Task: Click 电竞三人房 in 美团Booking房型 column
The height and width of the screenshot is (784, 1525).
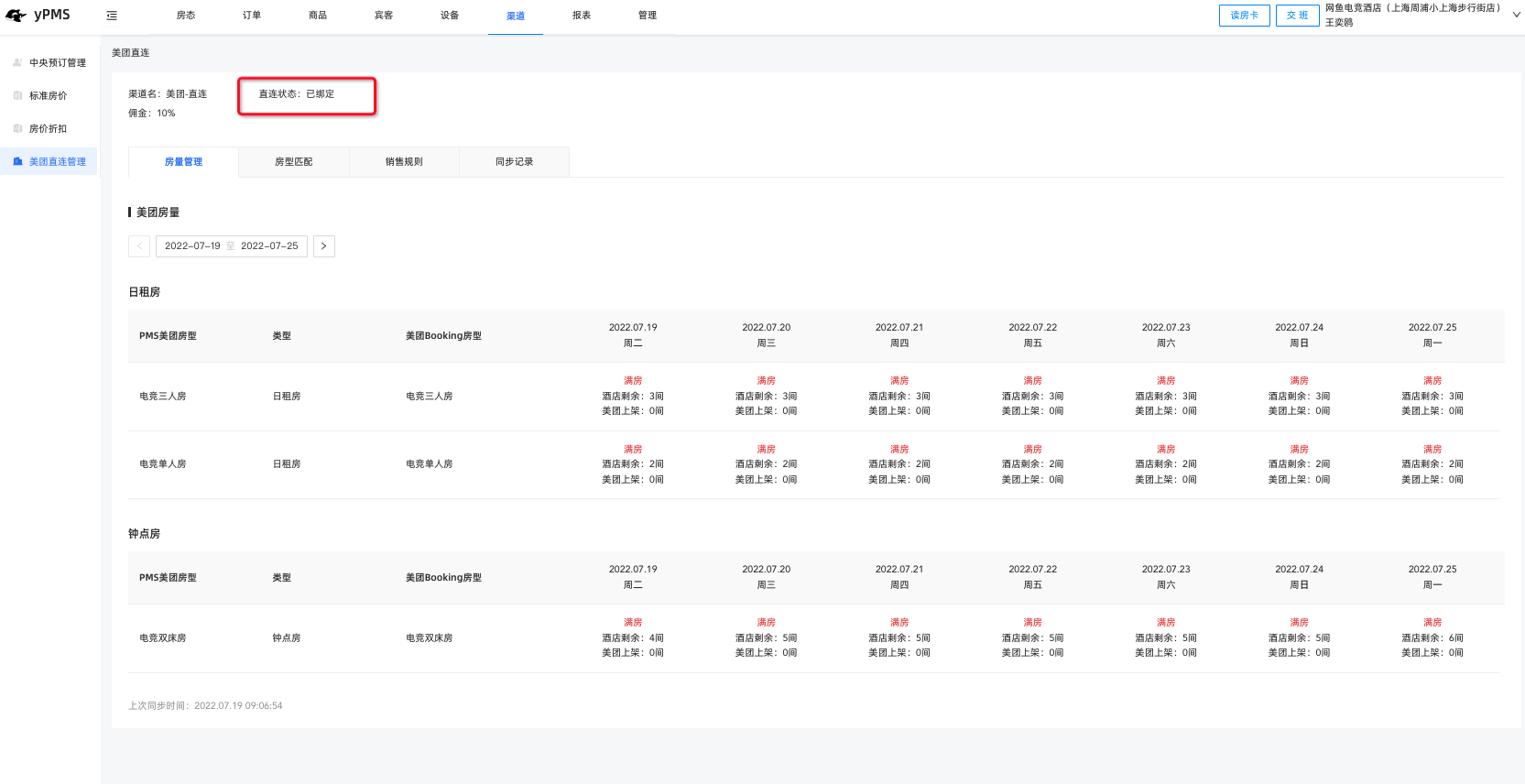Action: 430,397
